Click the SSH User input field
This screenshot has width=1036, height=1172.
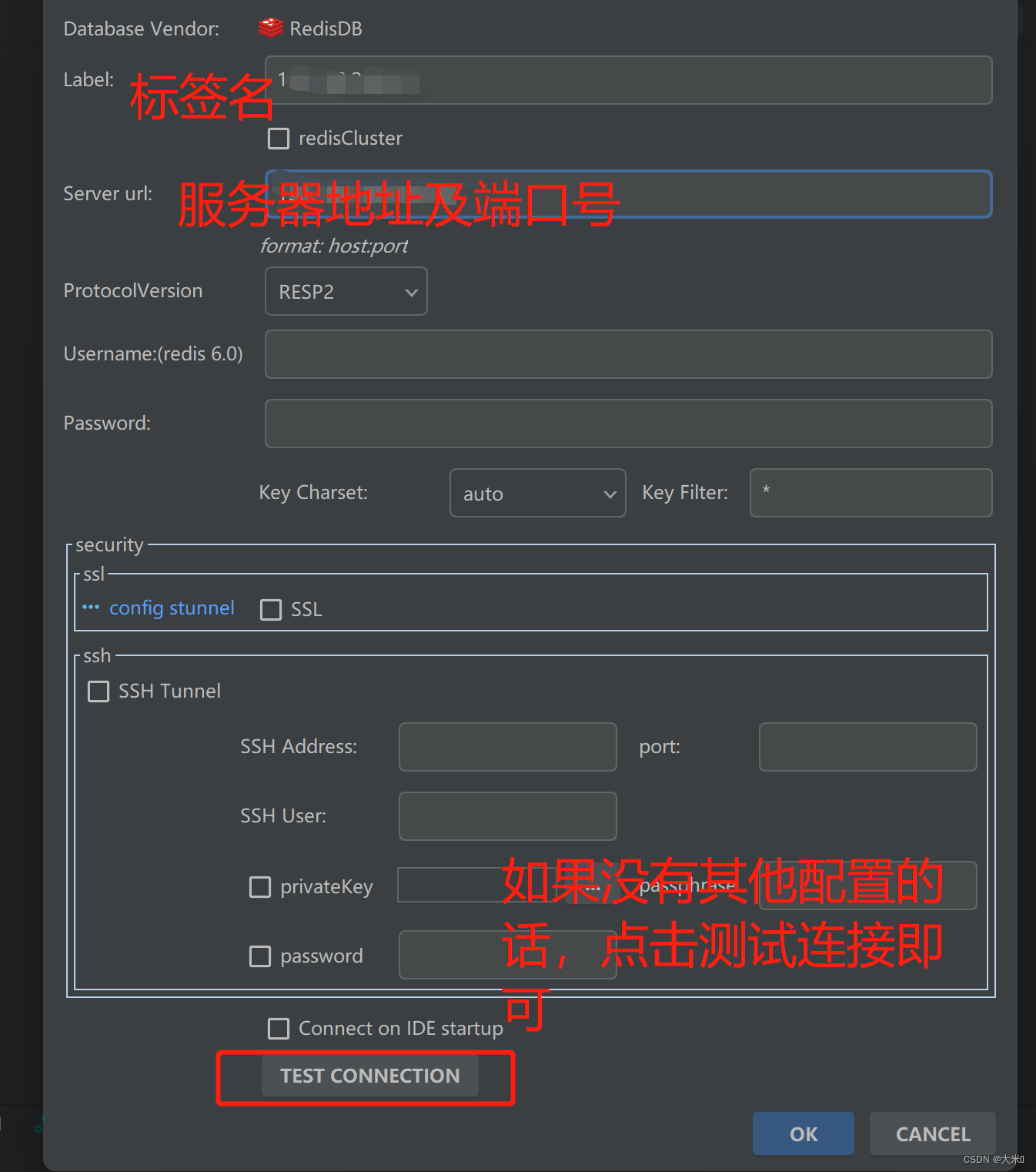[508, 816]
